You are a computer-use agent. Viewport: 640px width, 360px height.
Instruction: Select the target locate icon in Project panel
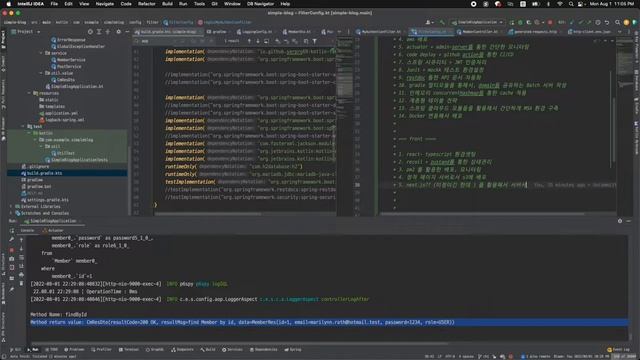pyautogui.click(x=90, y=31)
